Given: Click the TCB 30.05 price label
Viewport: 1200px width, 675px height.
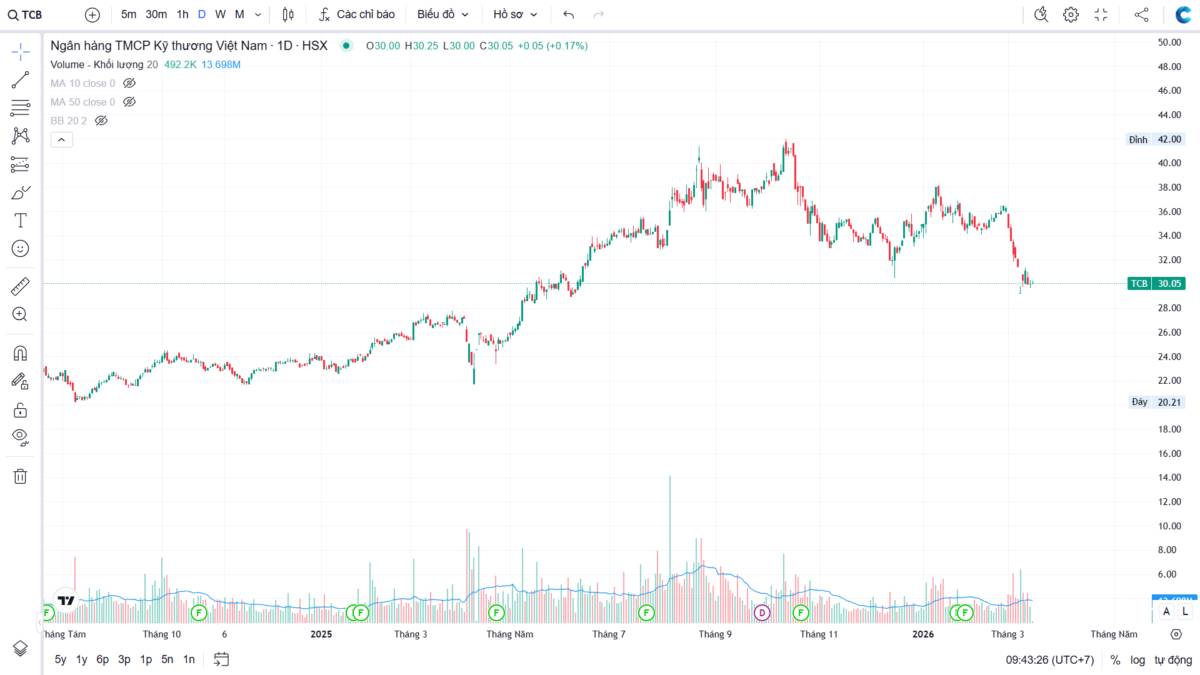Looking at the screenshot, I should point(1156,283).
